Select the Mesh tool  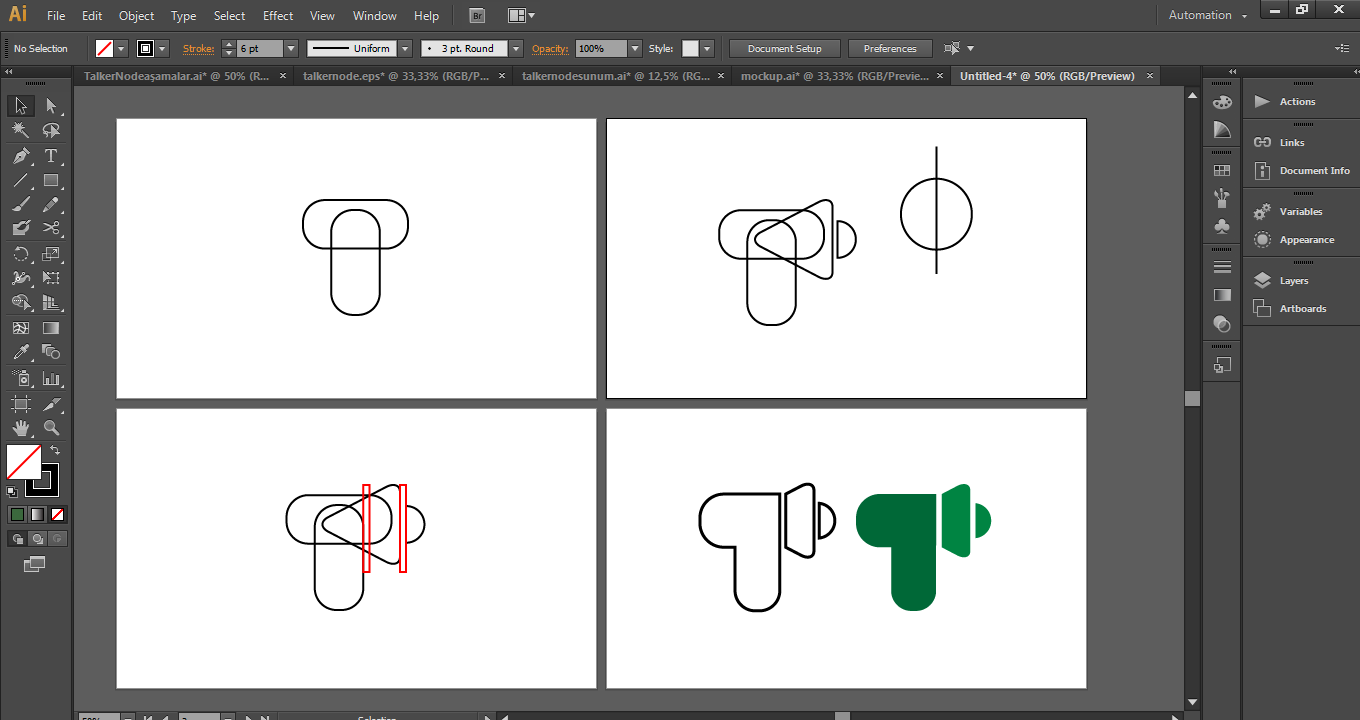(x=21, y=327)
